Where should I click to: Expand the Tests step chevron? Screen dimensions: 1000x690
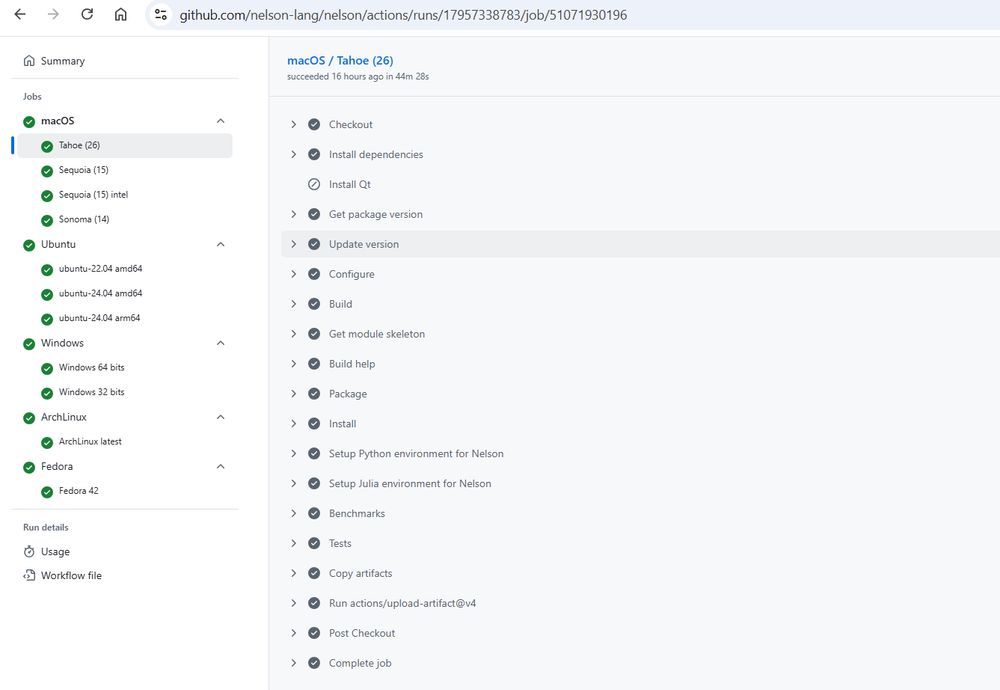pyautogui.click(x=293, y=543)
